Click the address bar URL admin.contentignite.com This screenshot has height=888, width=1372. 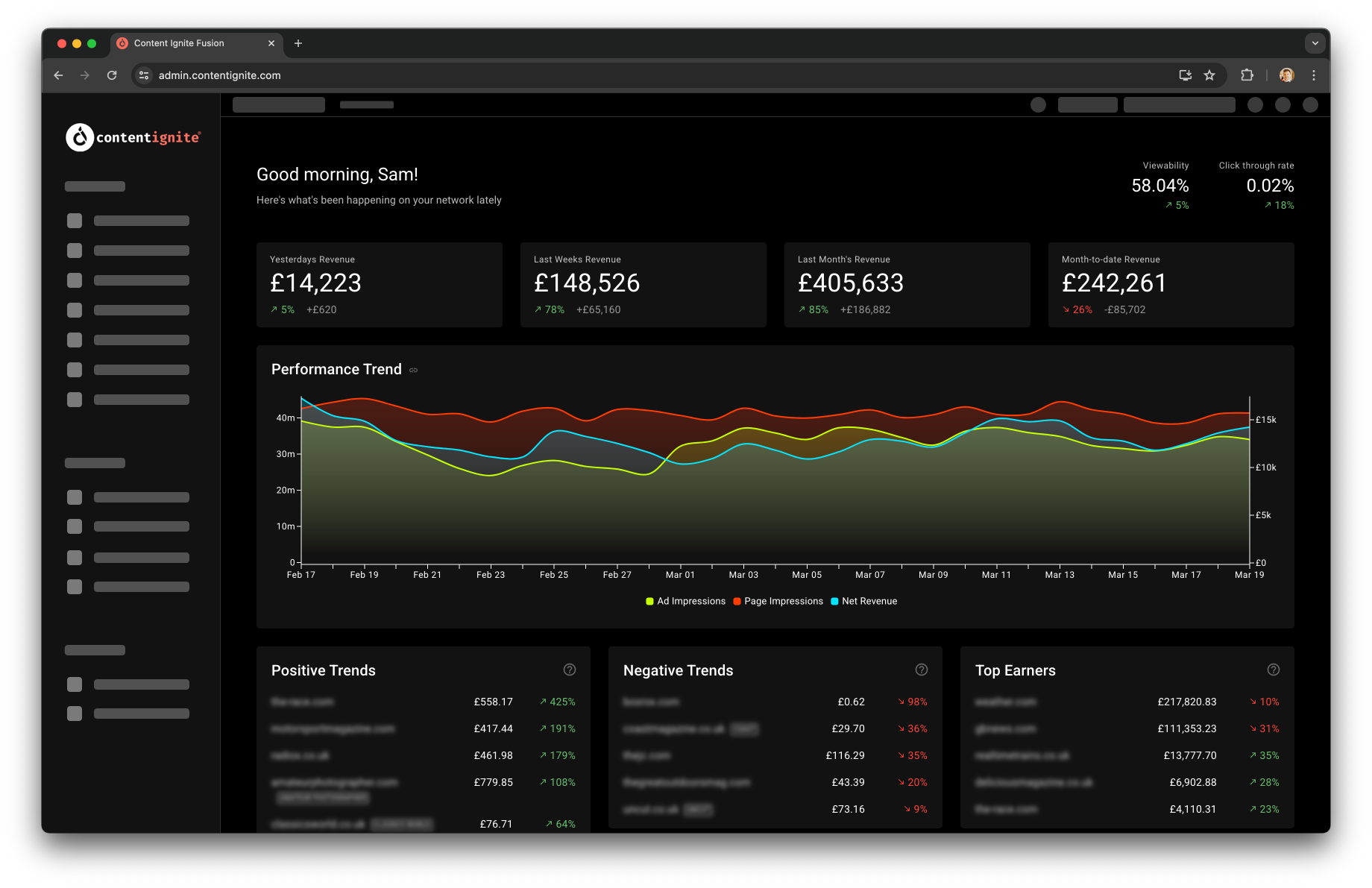point(219,75)
